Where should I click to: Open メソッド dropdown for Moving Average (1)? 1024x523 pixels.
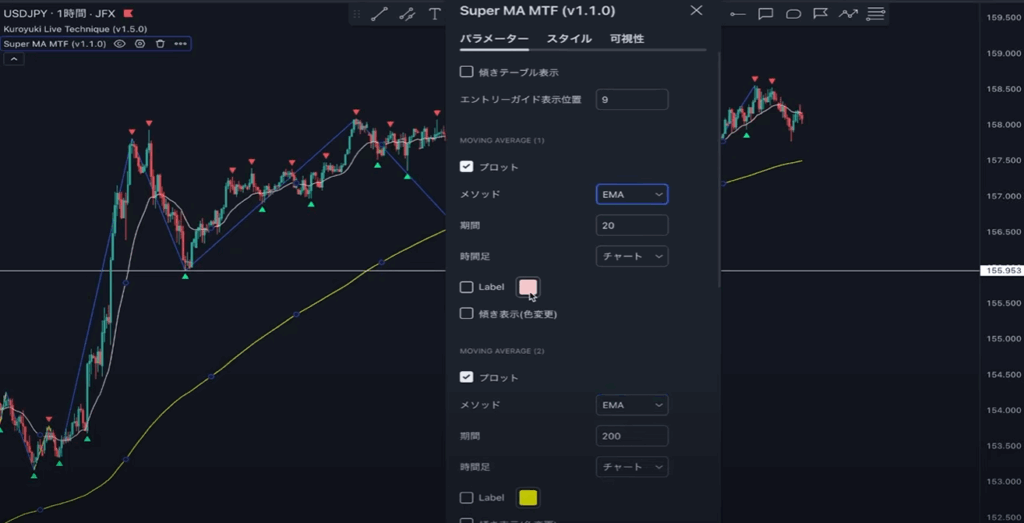point(631,194)
